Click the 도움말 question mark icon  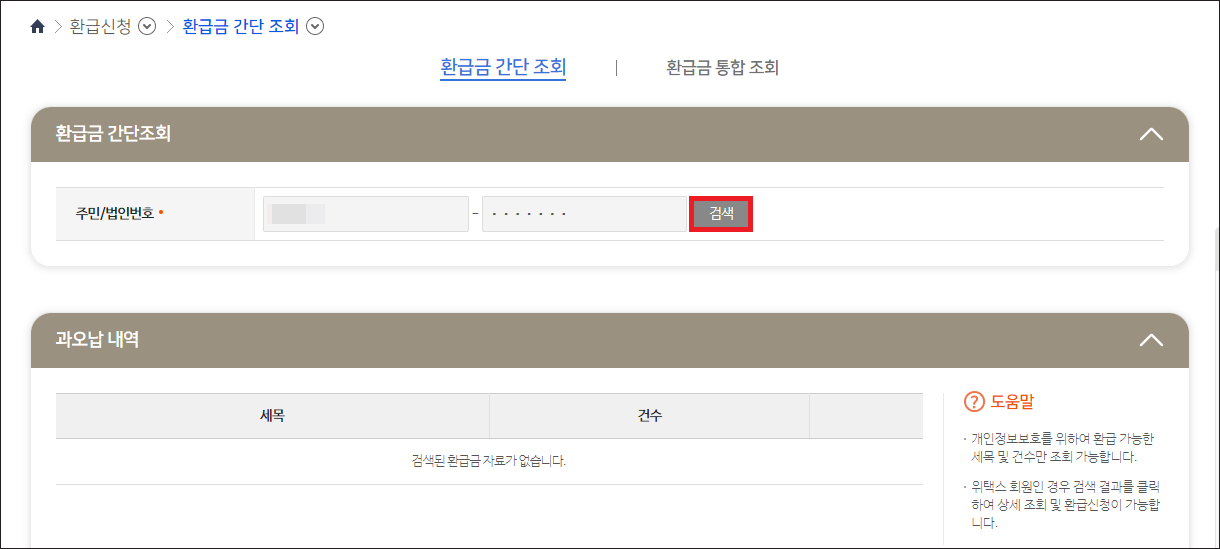(x=974, y=402)
